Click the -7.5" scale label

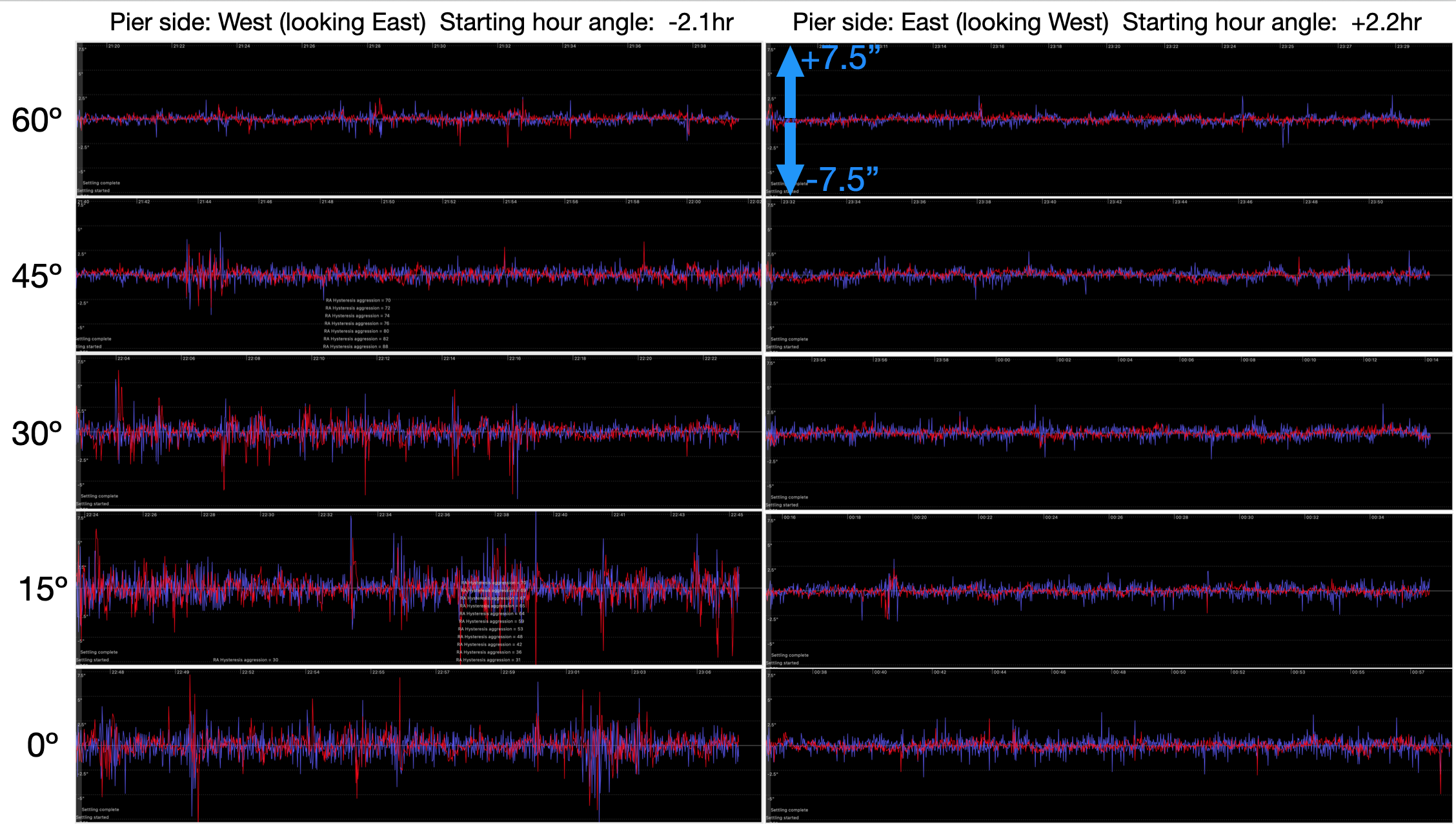842,179
